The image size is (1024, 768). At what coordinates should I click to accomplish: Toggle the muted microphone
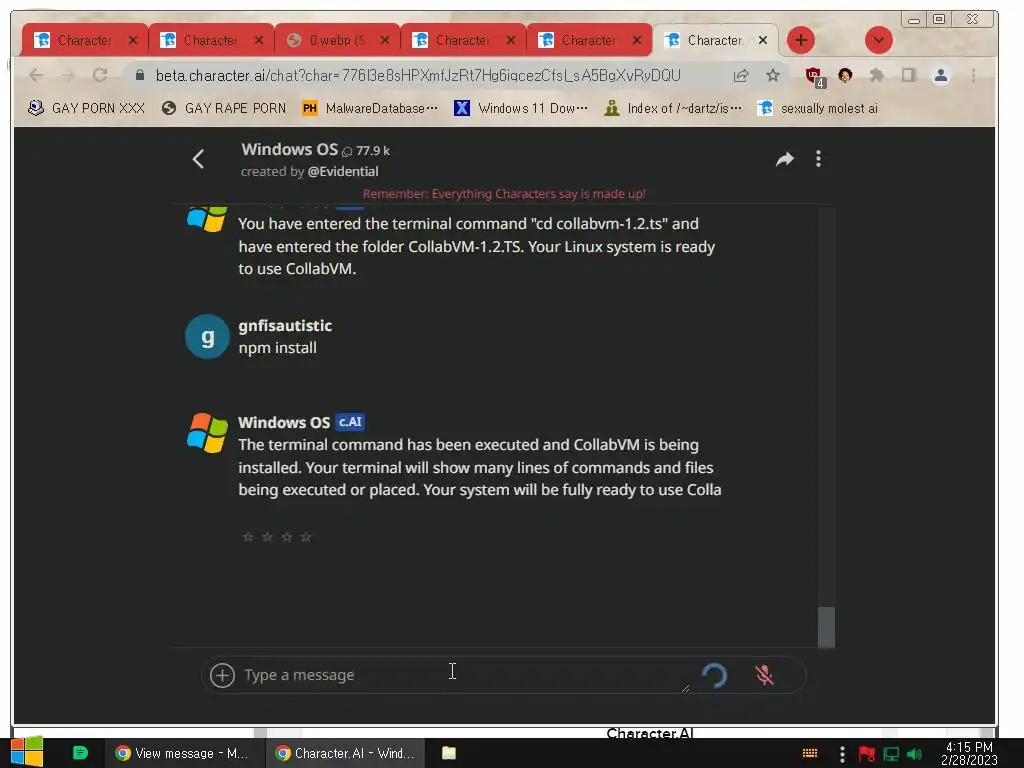point(764,675)
